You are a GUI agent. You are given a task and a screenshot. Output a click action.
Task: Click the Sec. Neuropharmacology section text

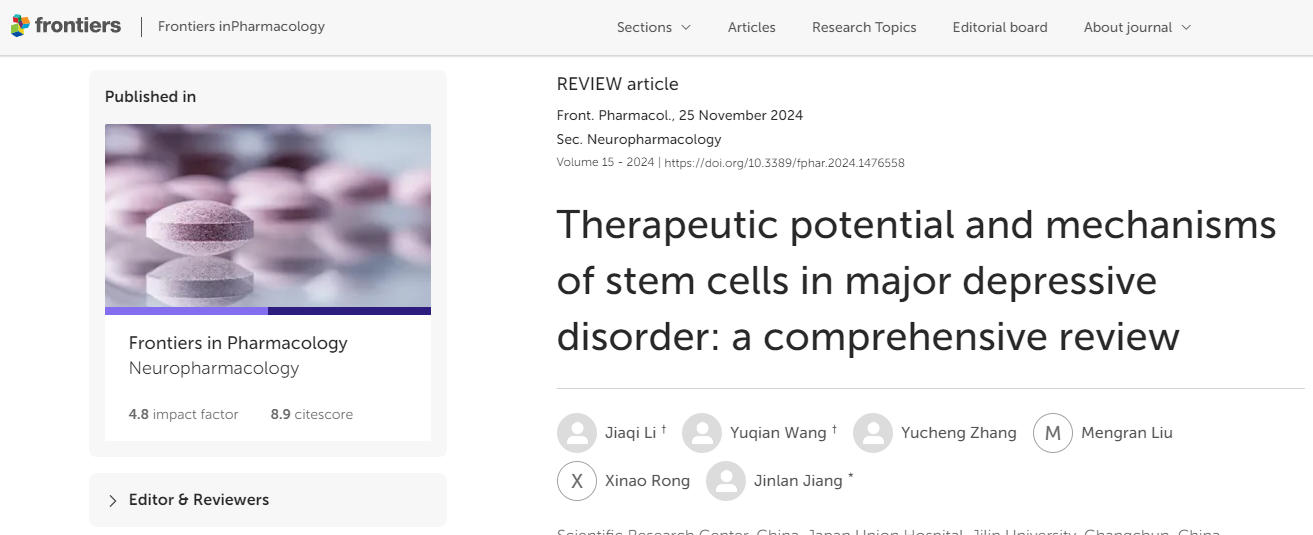[638, 140]
